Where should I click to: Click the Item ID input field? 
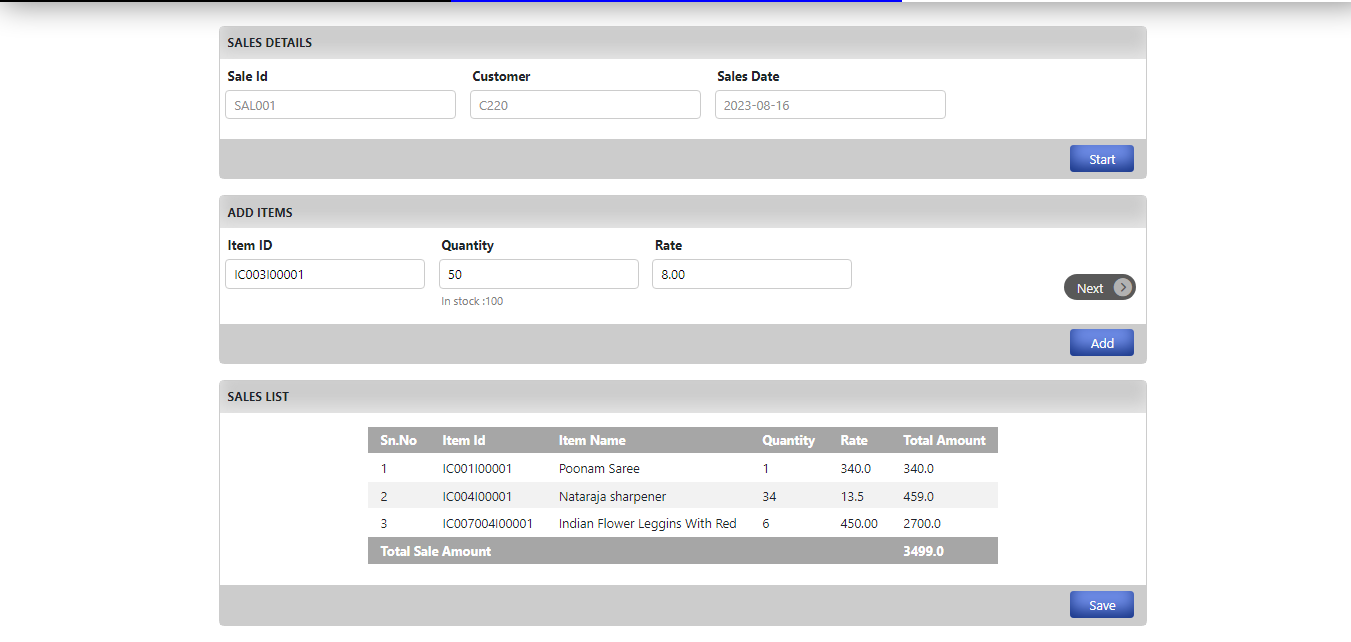point(324,273)
